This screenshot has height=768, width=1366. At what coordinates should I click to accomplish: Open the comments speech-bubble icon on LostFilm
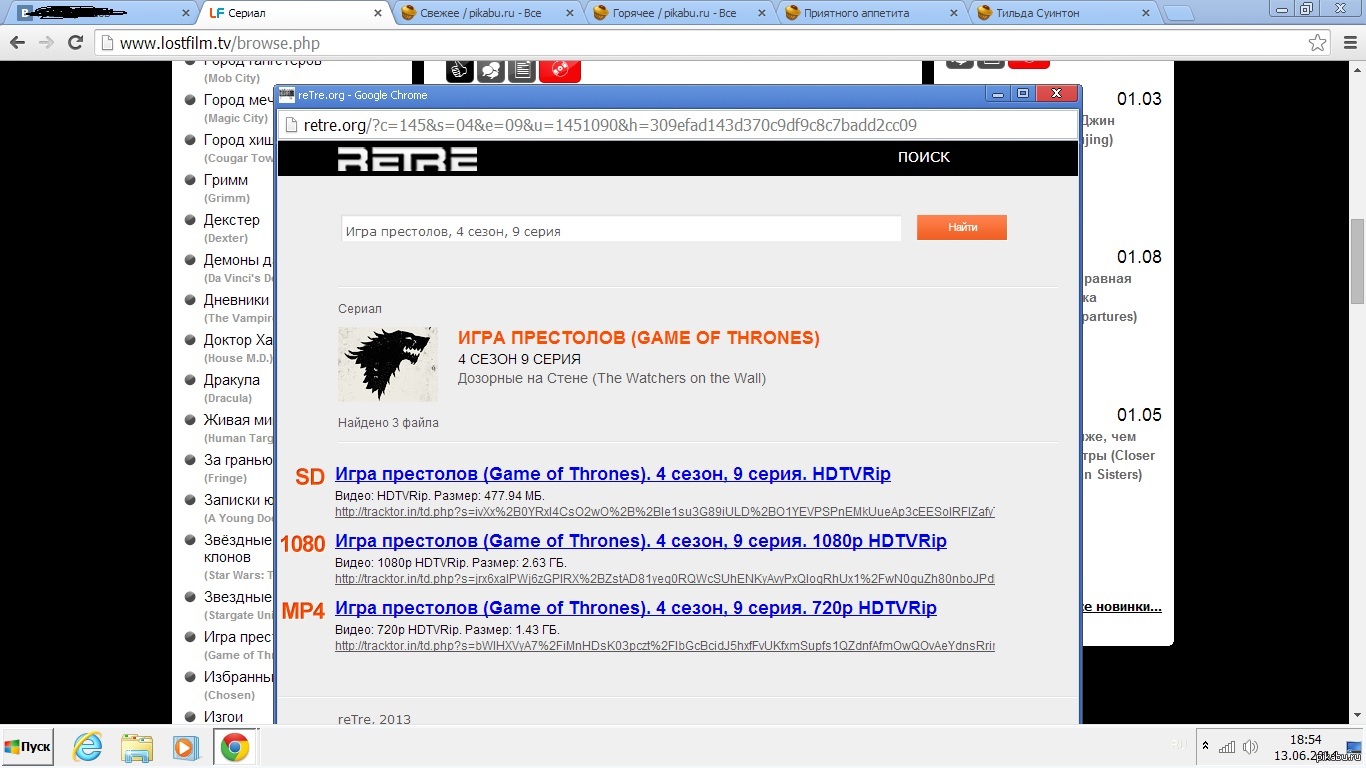[x=491, y=70]
